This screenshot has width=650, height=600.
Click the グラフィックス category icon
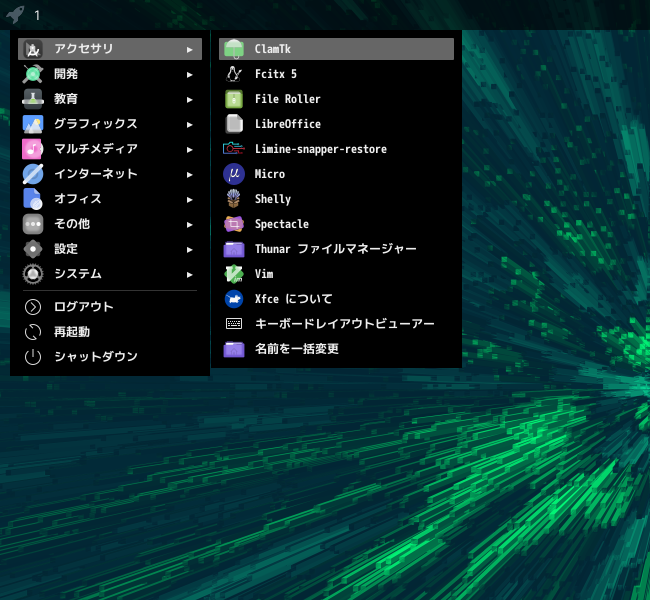[x=33, y=124]
